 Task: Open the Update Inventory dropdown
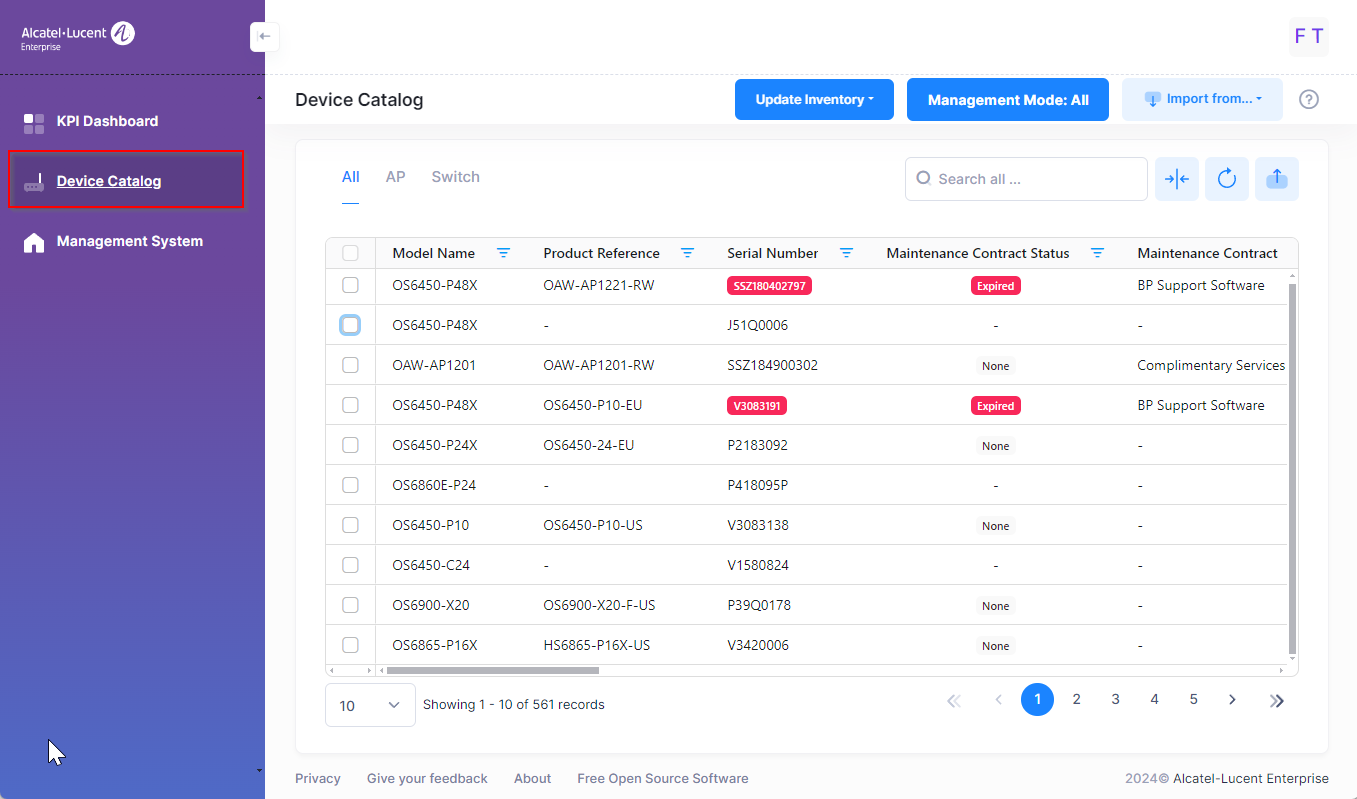[x=814, y=99]
